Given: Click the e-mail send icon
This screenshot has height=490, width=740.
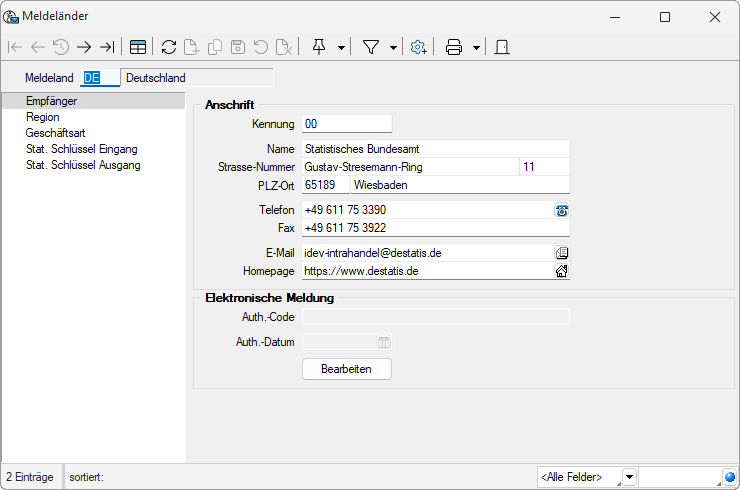Looking at the screenshot, I should pos(562,253).
